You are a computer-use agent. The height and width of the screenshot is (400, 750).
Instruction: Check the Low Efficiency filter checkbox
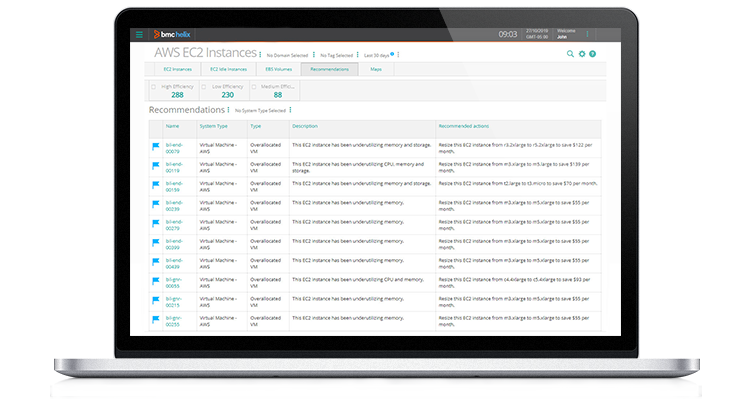(x=204, y=87)
